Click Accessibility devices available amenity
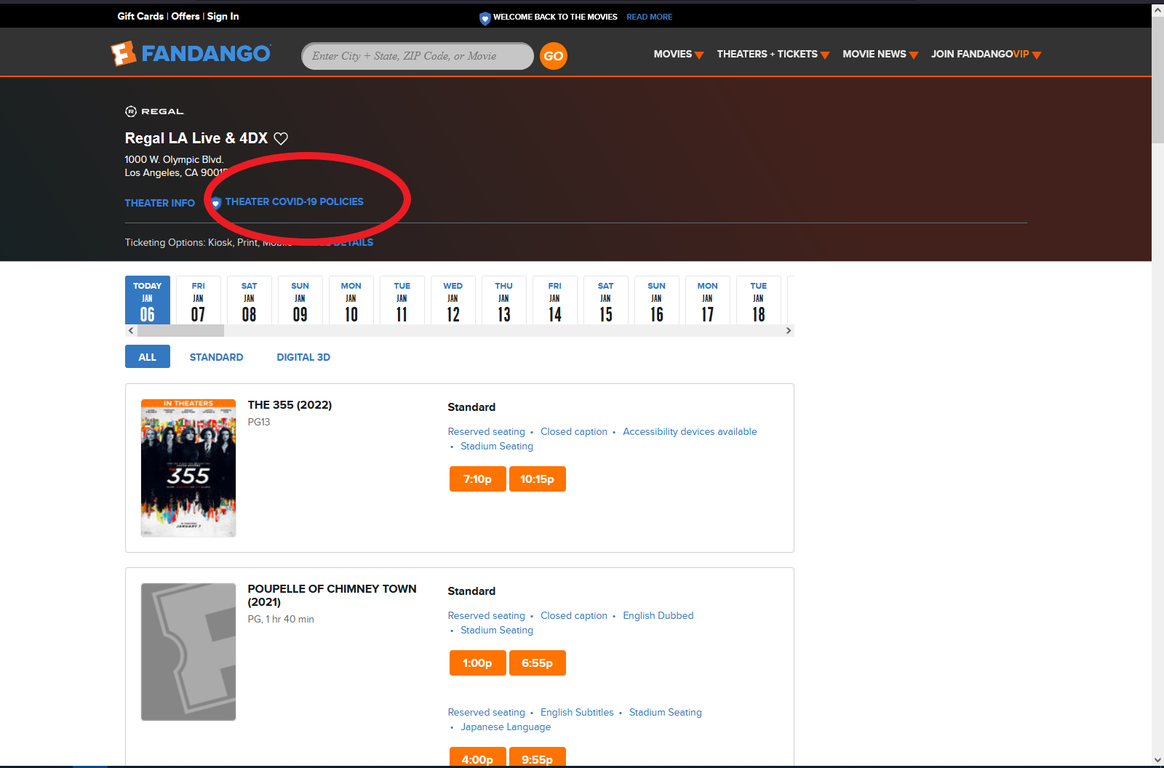 click(x=690, y=432)
